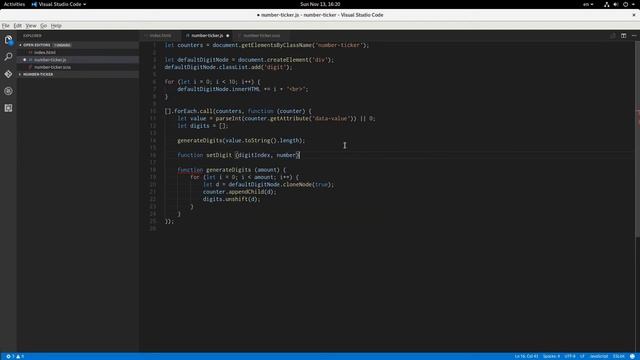Click line 'let digits = [];' in editor

[x=203, y=126]
